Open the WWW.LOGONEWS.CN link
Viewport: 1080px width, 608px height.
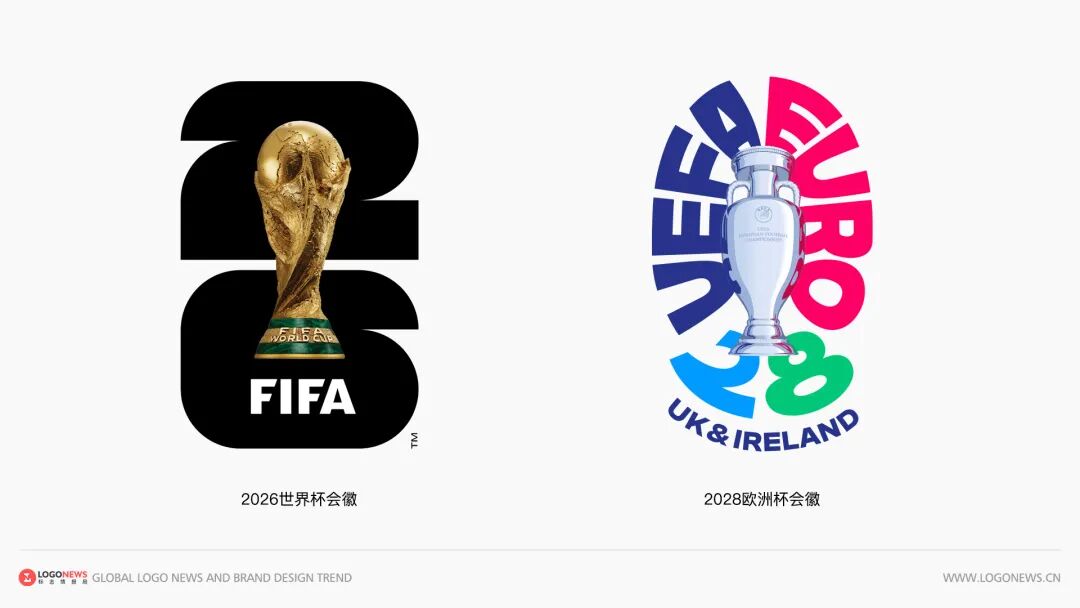point(1001,578)
